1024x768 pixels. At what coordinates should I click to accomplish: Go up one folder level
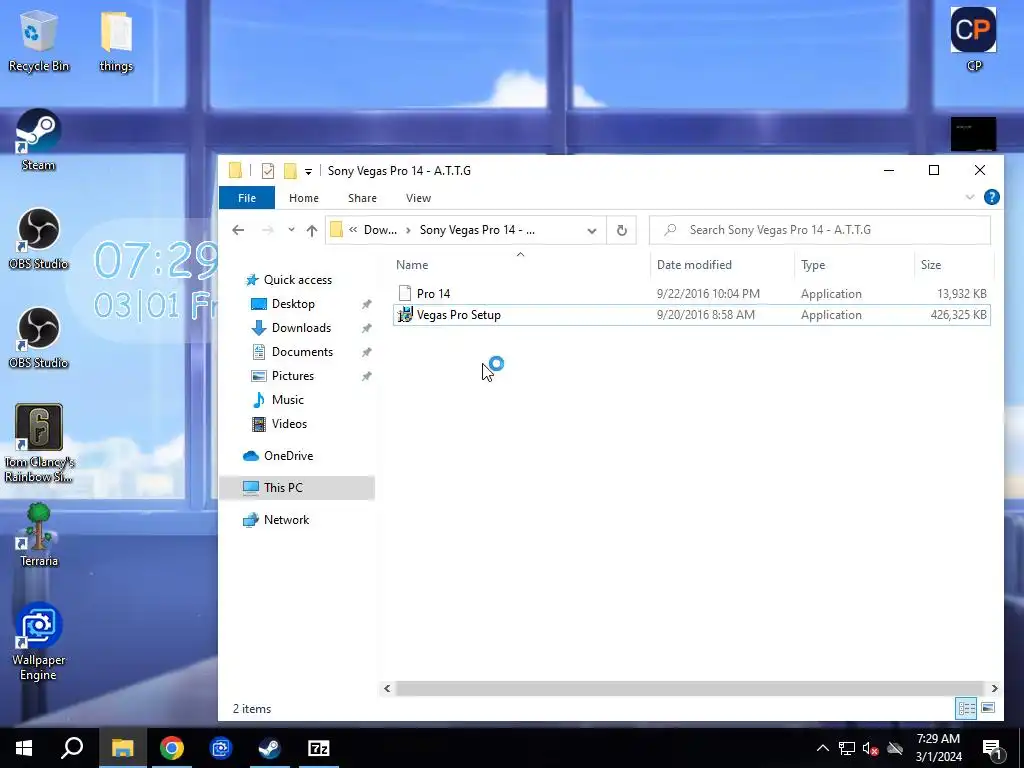coord(312,230)
